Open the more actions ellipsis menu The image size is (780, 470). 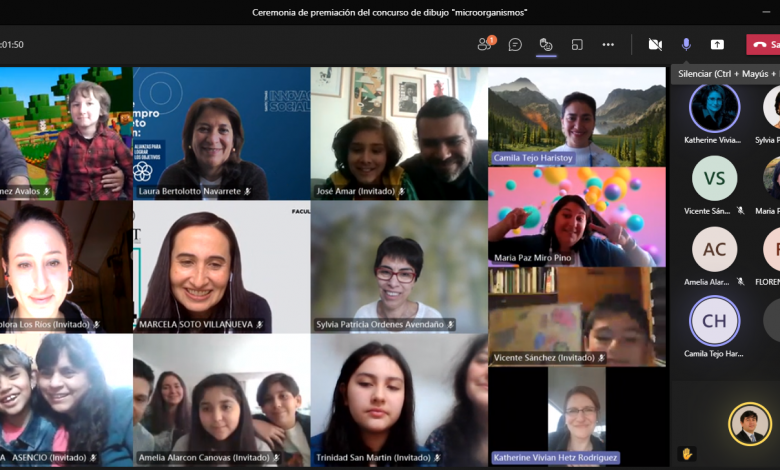pyautogui.click(x=608, y=44)
